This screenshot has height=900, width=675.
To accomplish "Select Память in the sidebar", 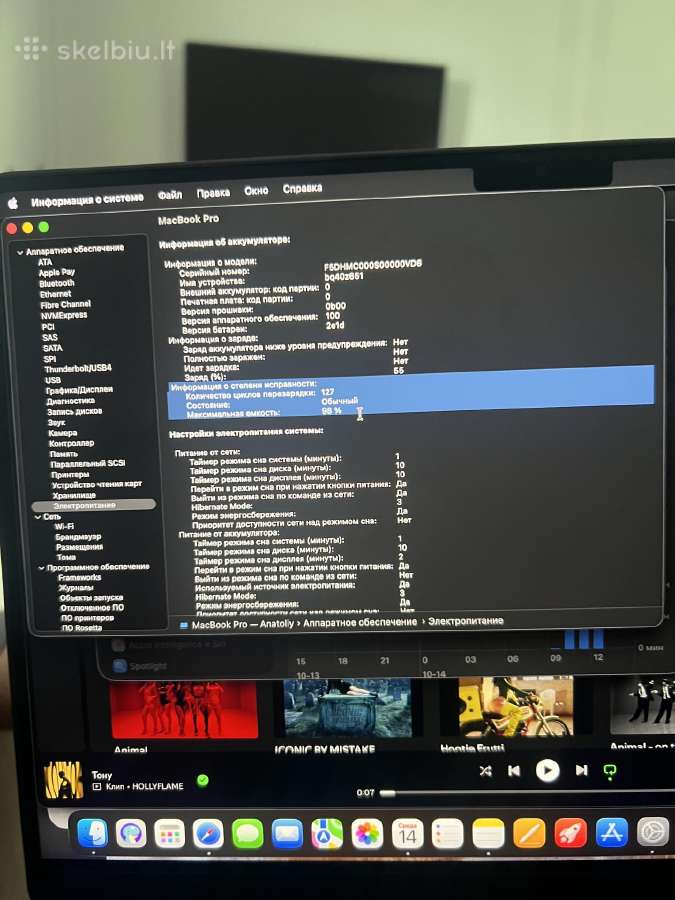I will (64, 453).
